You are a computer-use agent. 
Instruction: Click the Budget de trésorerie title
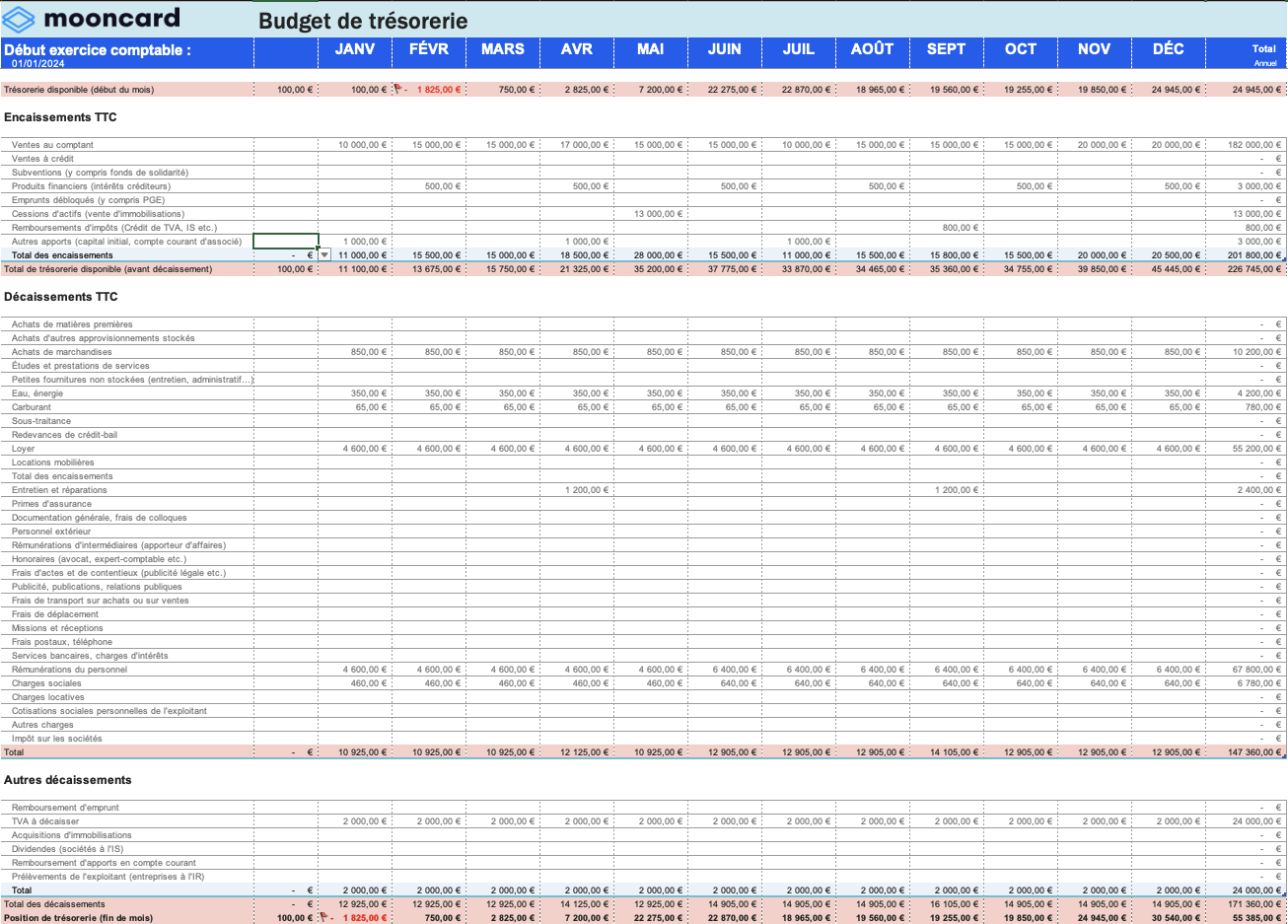[362, 21]
